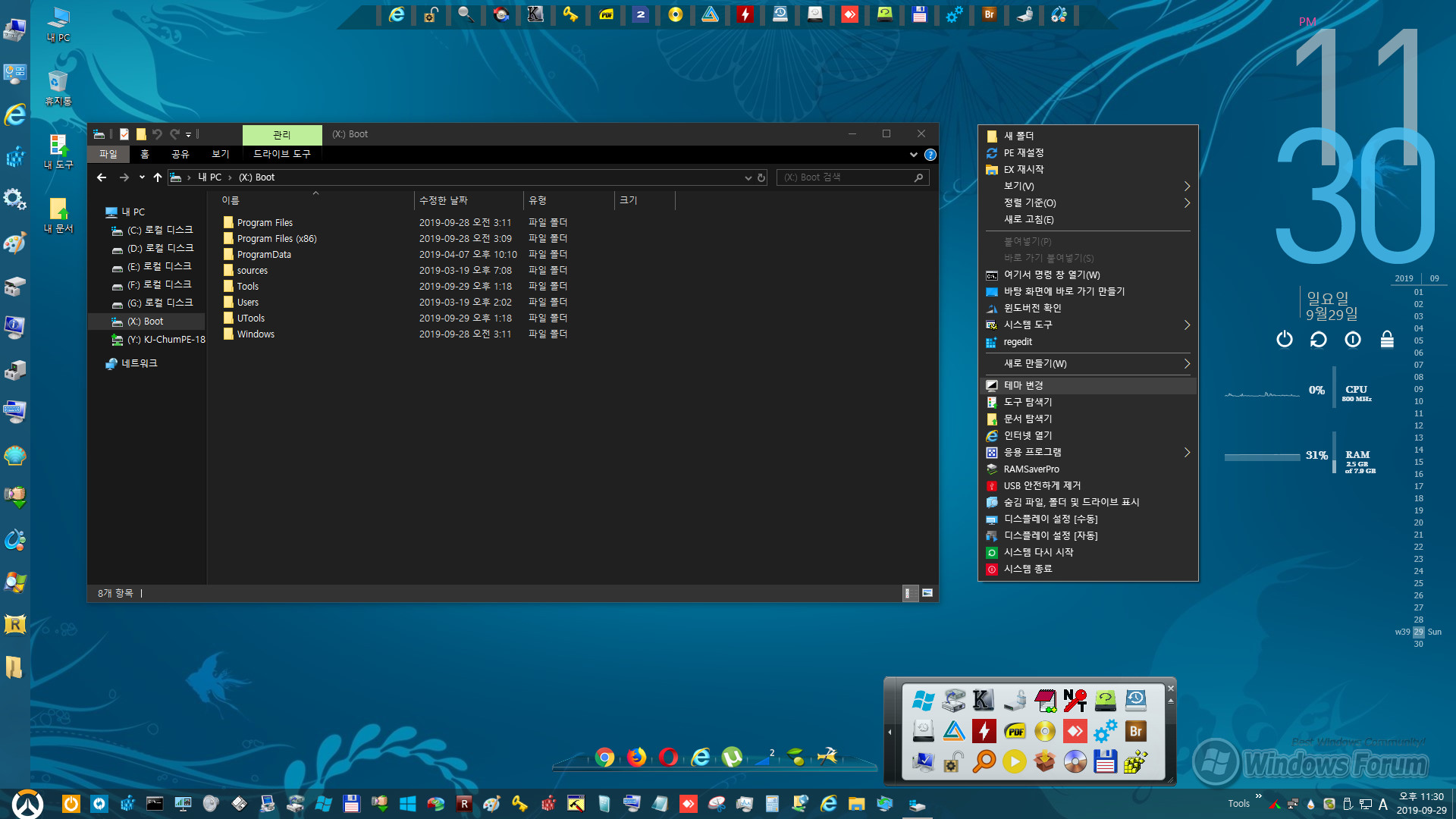Launch the yellow play button icon in launcher
Image resolution: width=1456 pixels, height=819 pixels.
tap(1014, 761)
